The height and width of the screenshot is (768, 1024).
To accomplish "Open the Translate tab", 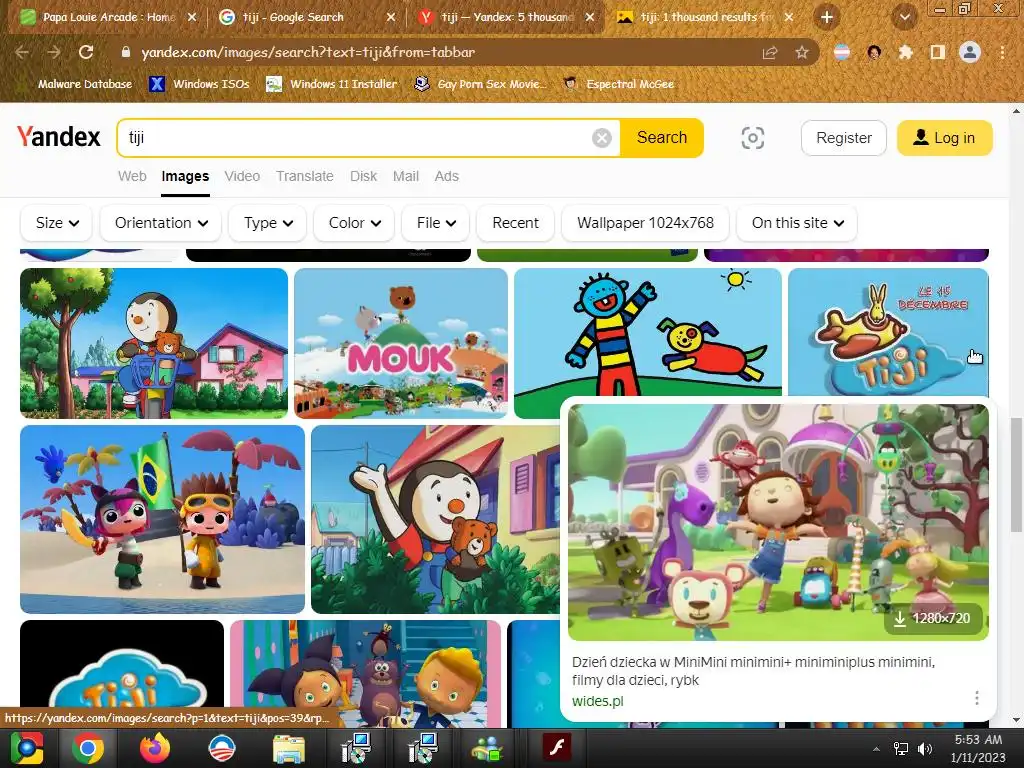I will click(x=304, y=176).
